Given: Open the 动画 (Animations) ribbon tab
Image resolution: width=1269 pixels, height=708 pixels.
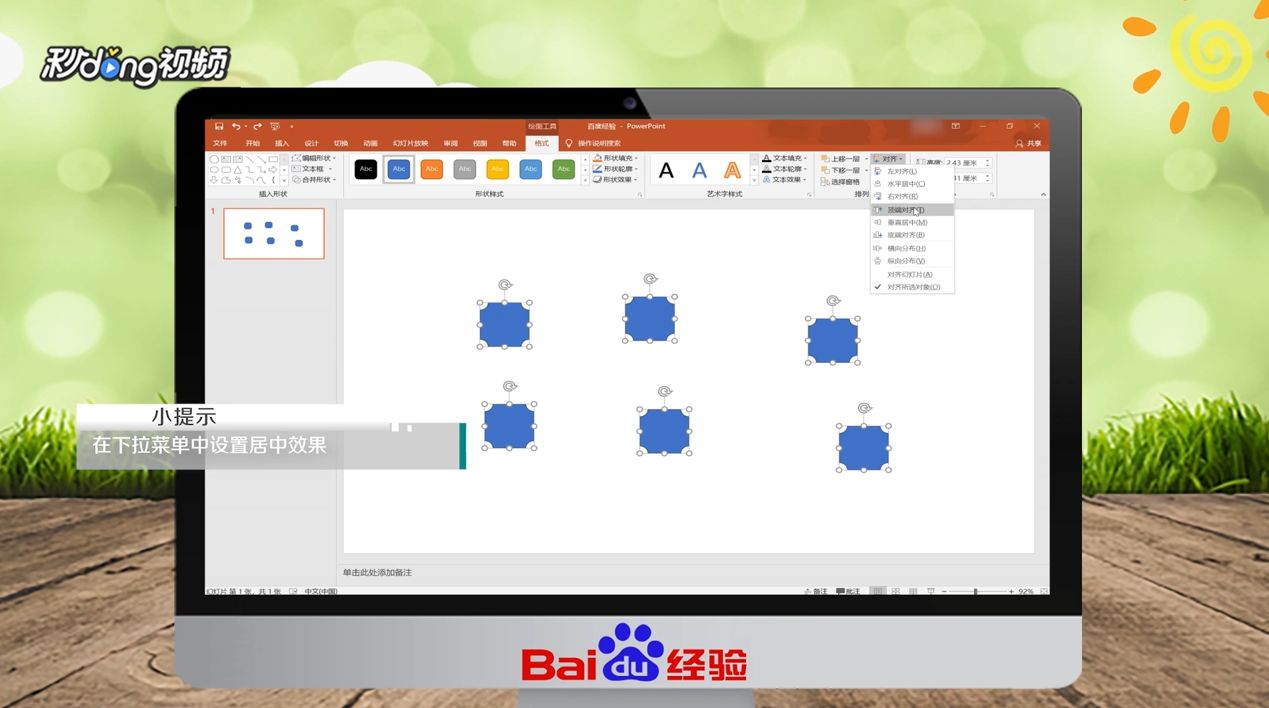Looking at the screenshot, I should pos(370,144).
